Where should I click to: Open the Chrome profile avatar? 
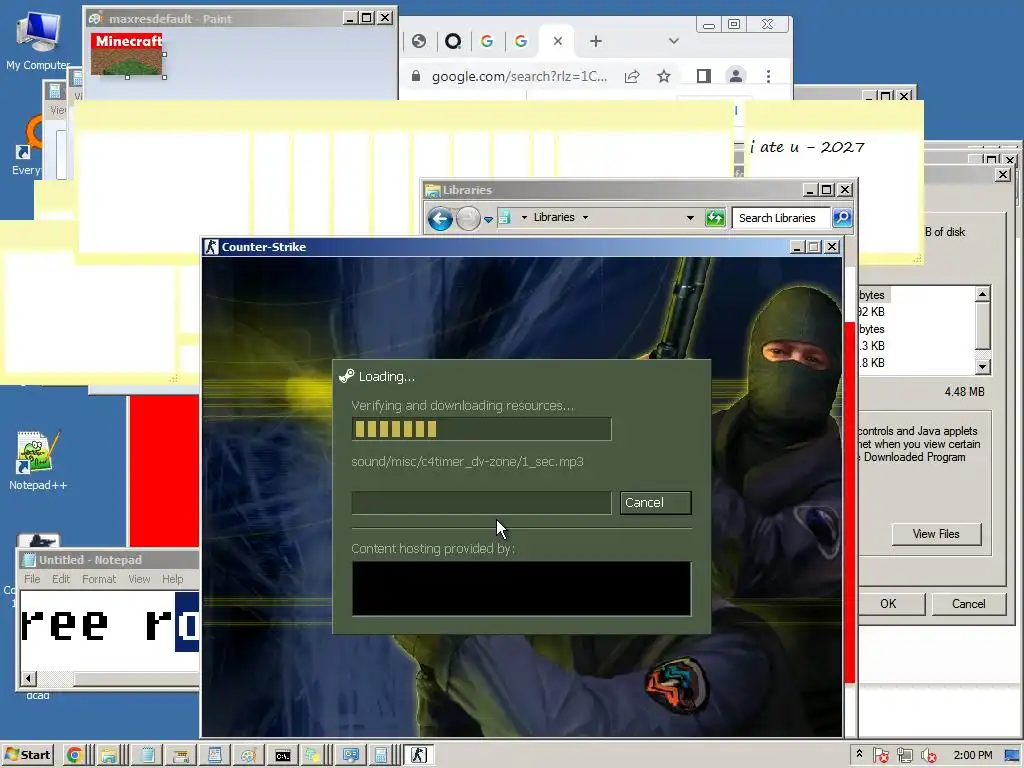(x=736, y=76)
